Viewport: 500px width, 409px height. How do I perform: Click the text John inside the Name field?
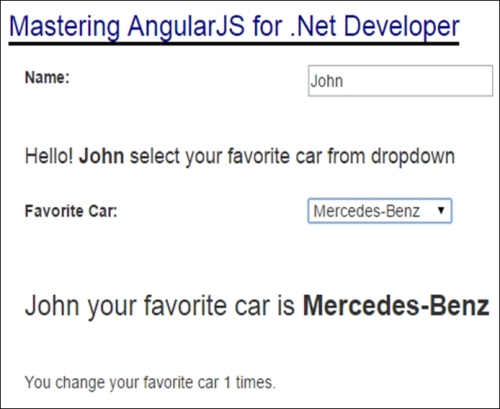(x=327, y=81)
